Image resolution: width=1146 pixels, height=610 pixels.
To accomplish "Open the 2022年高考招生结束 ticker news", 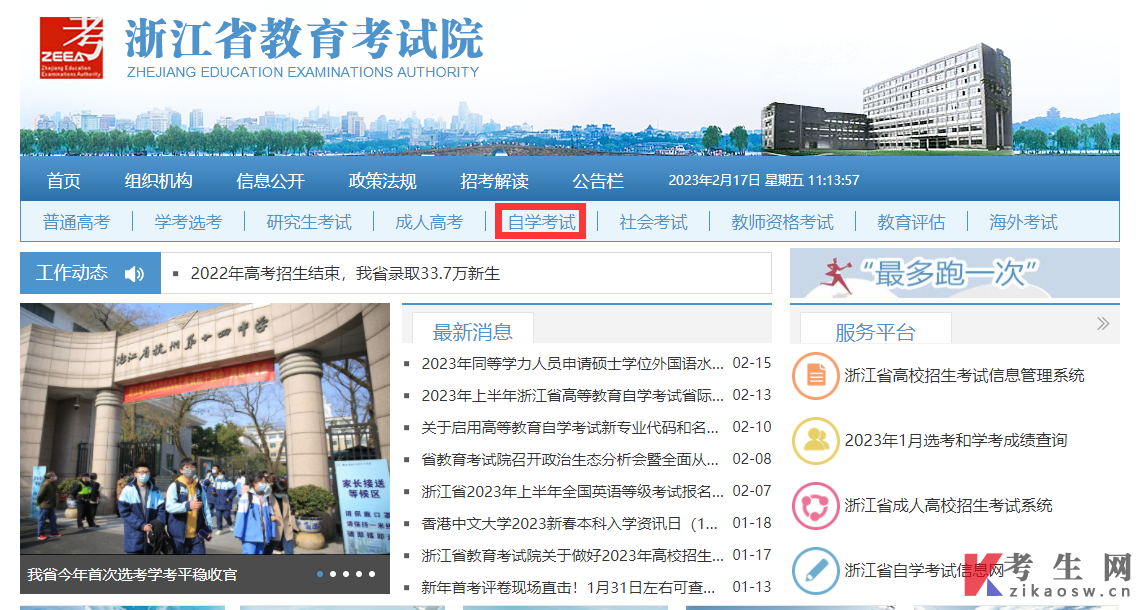I will [x=345, y=274].
